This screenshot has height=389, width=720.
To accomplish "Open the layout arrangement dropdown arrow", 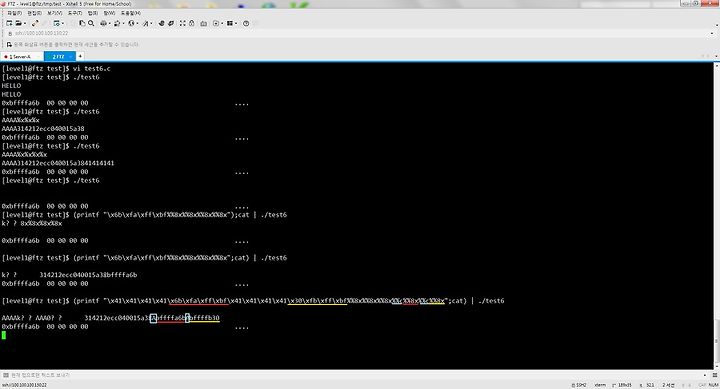I will click(236, 23).
